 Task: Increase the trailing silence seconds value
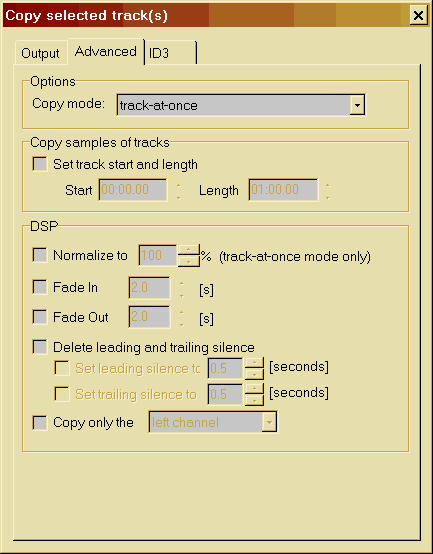[x=254, y=389]
